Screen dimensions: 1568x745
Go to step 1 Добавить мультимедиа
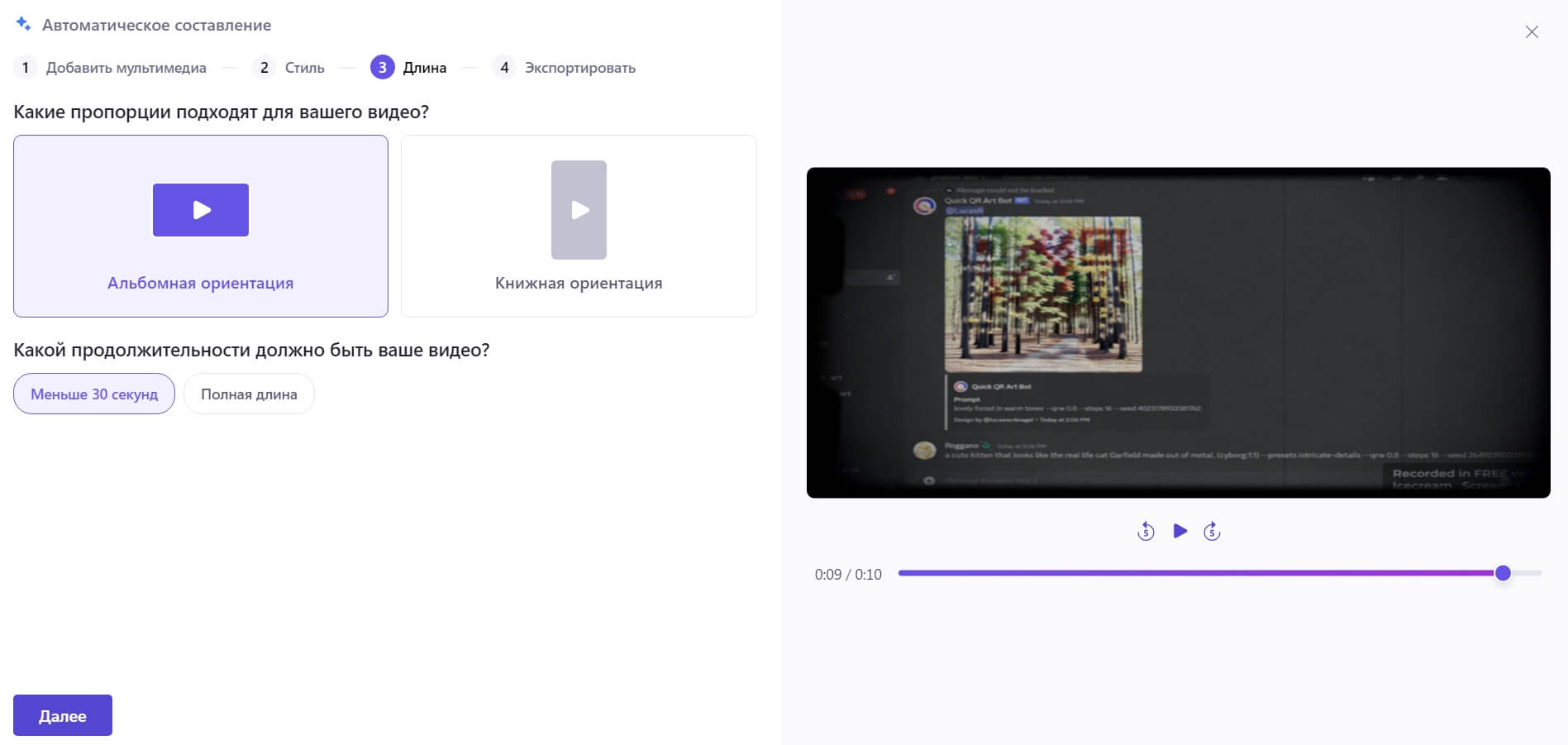(x=110, y=68)
